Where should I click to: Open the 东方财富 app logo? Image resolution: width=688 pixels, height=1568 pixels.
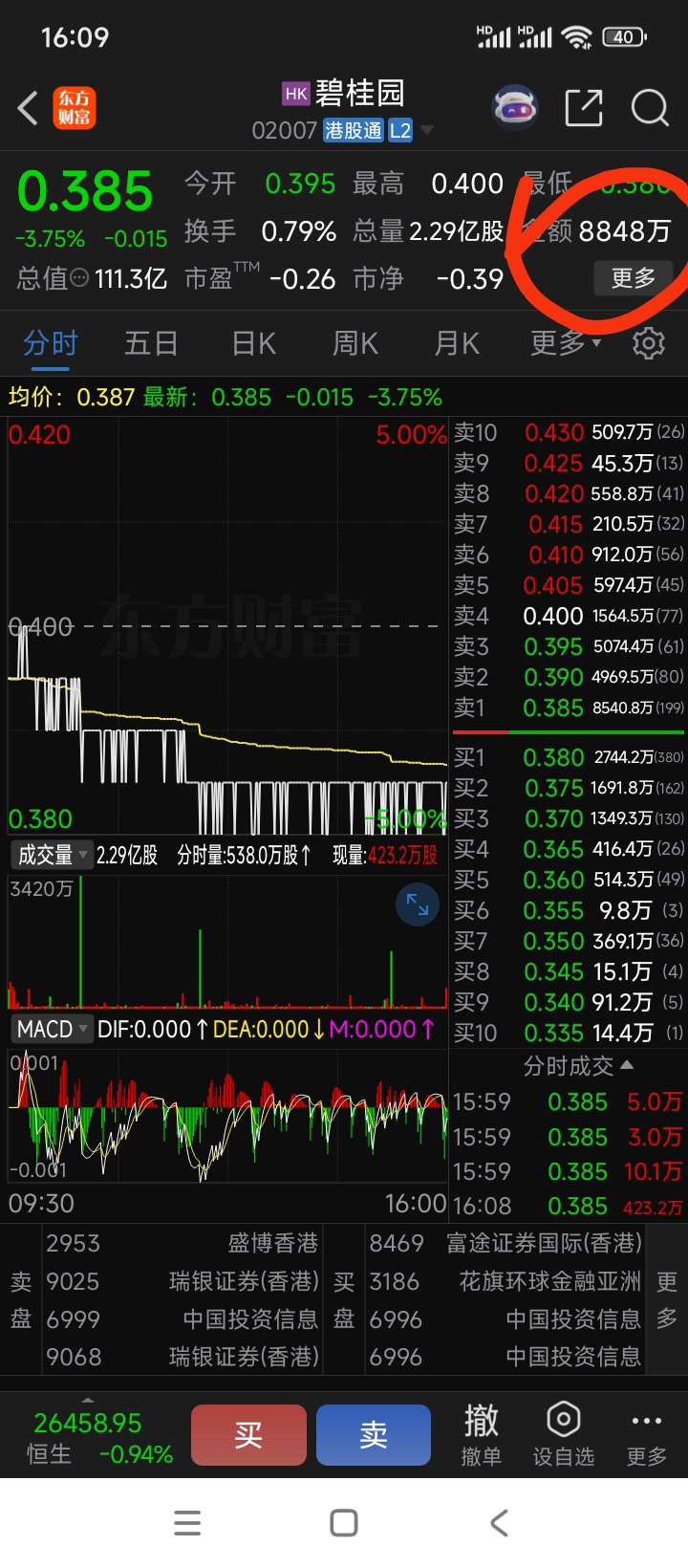point(75,108)
